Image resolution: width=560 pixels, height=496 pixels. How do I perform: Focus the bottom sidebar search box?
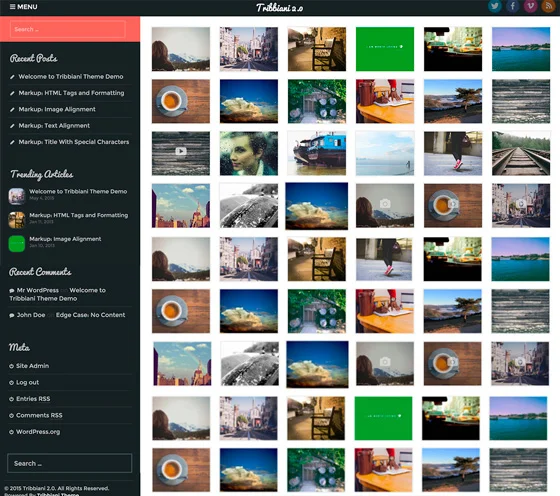click(x=70, y=463)
